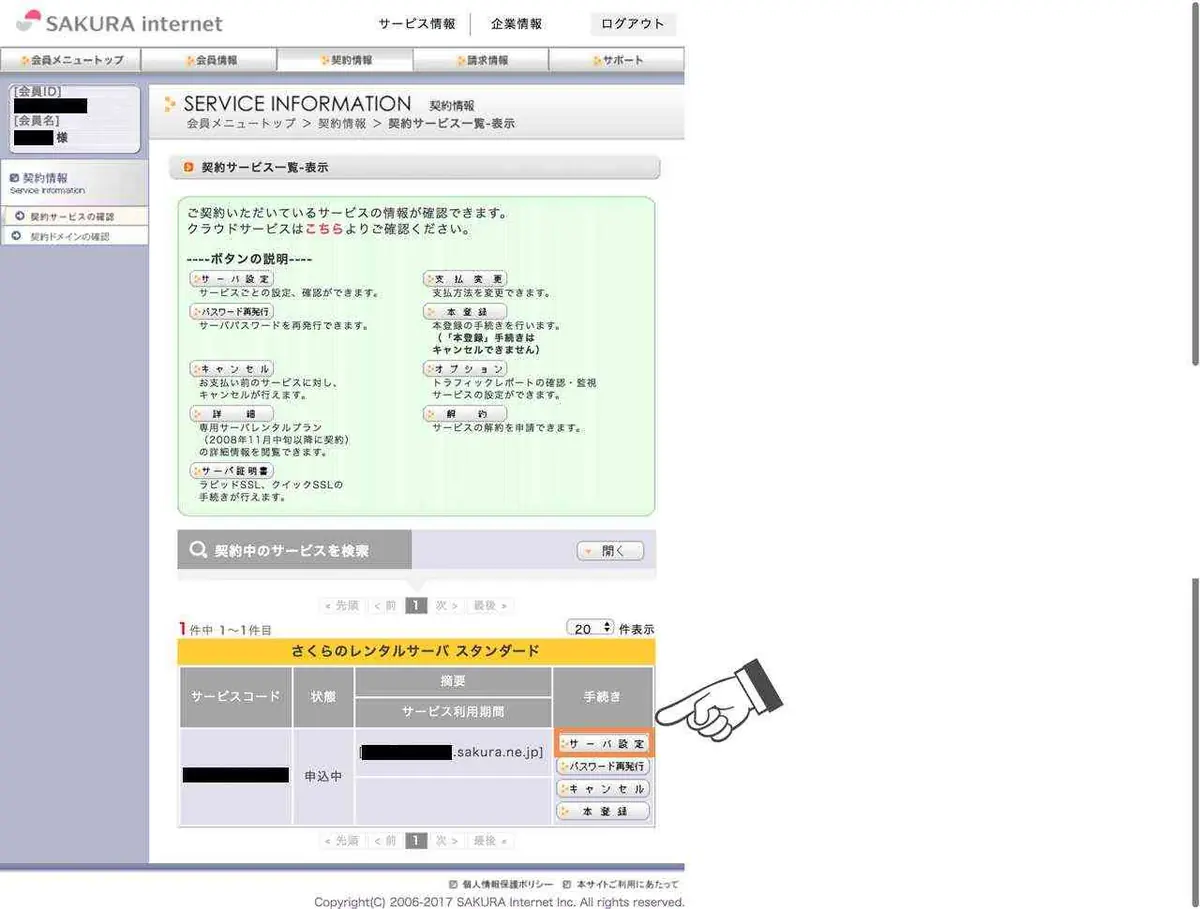Switch to the 請求情報 tab
Image resolution: width=1200 pixels, height=909 pixels.
coord(481,60)
